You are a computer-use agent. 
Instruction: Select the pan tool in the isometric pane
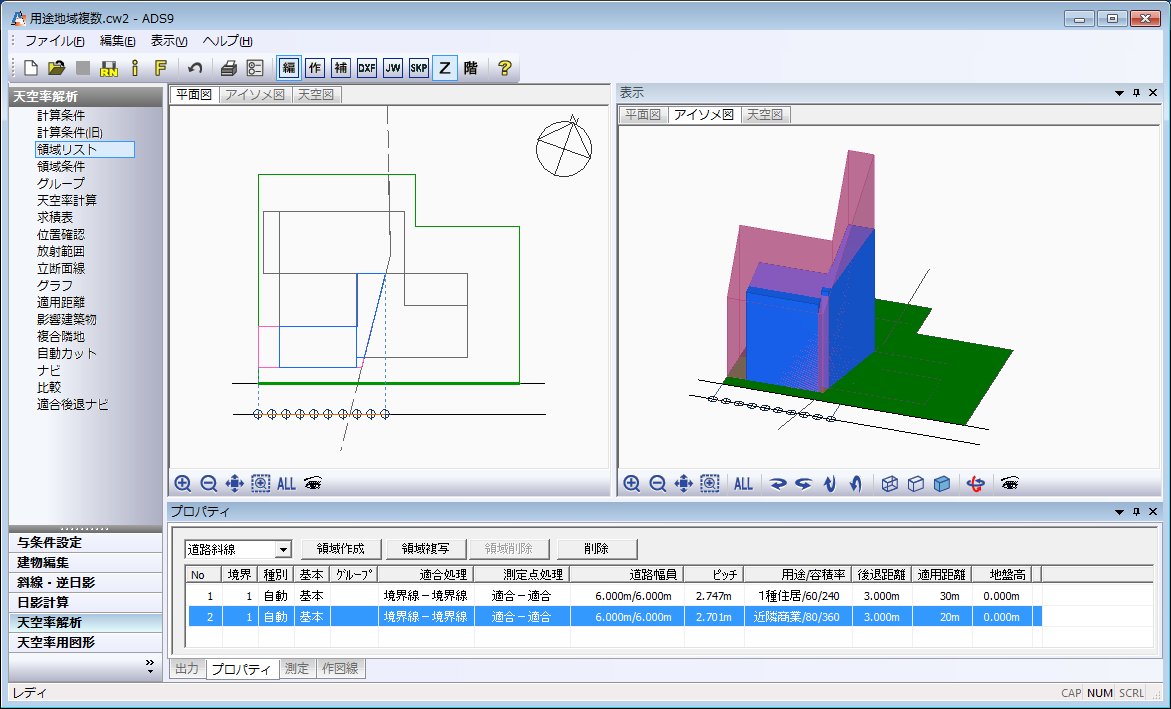pos(683,483)
